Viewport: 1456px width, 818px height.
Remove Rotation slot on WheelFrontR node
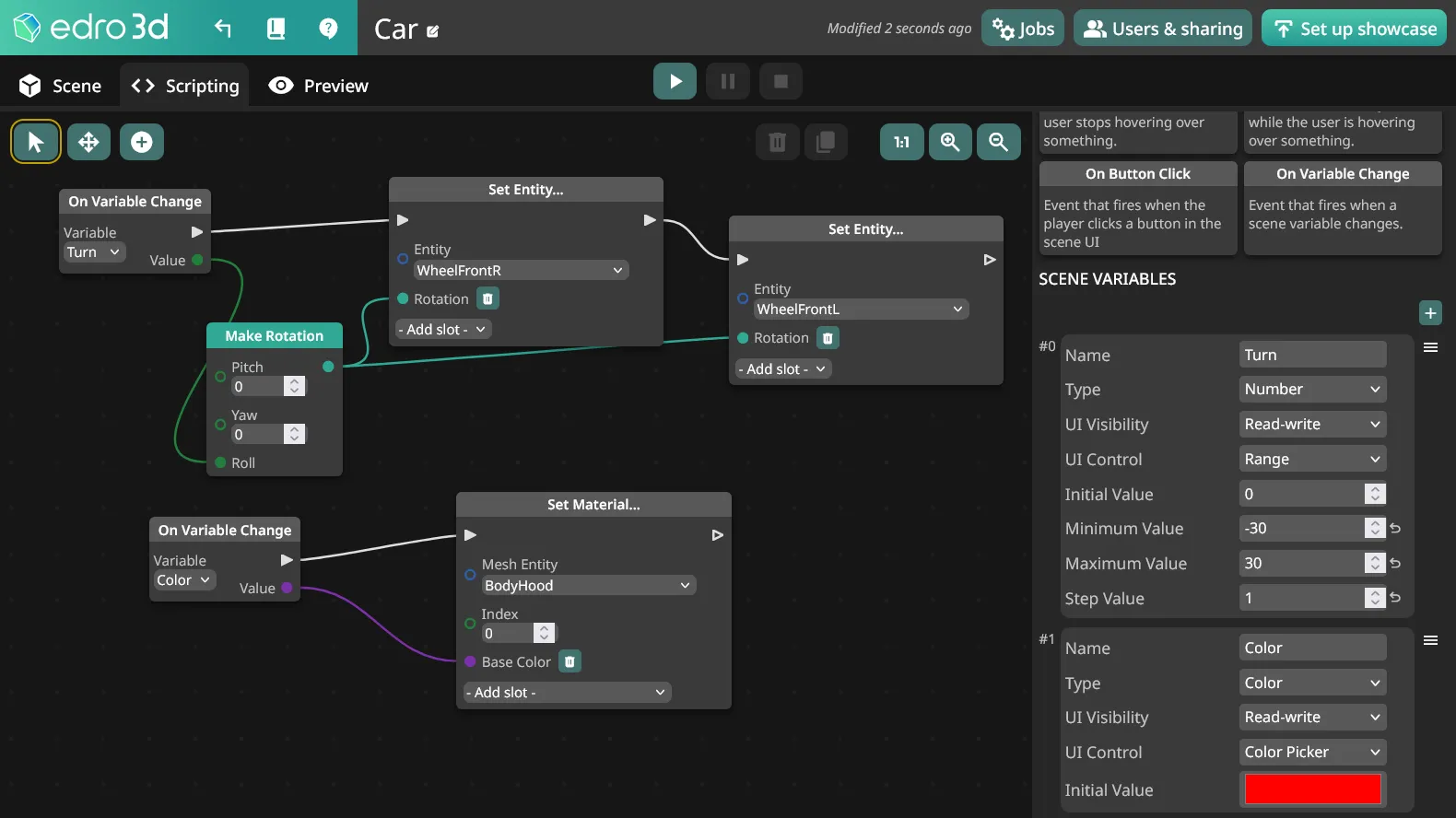[x=488, y=298]
